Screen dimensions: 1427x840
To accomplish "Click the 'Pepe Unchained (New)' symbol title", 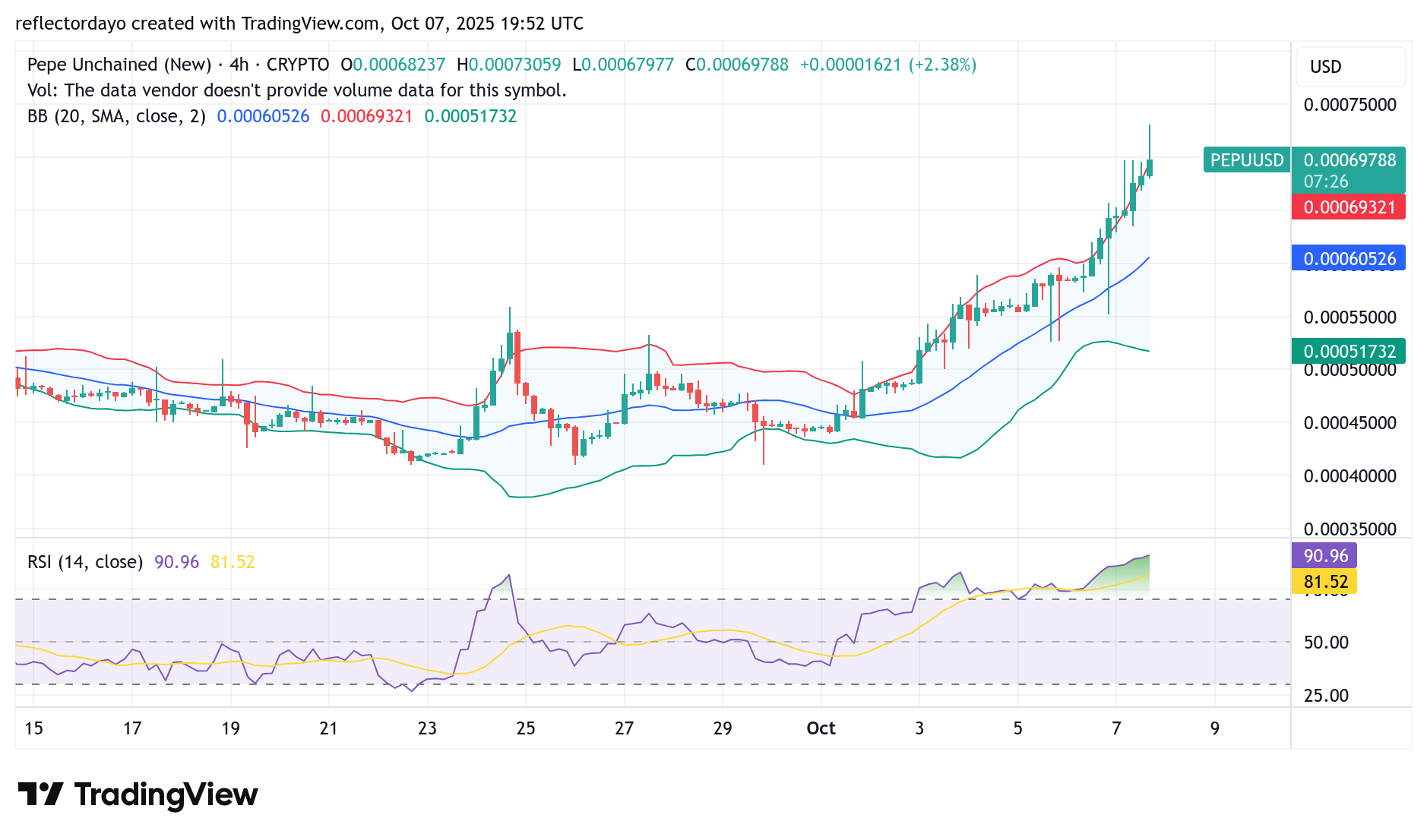I will click(119, 65).
